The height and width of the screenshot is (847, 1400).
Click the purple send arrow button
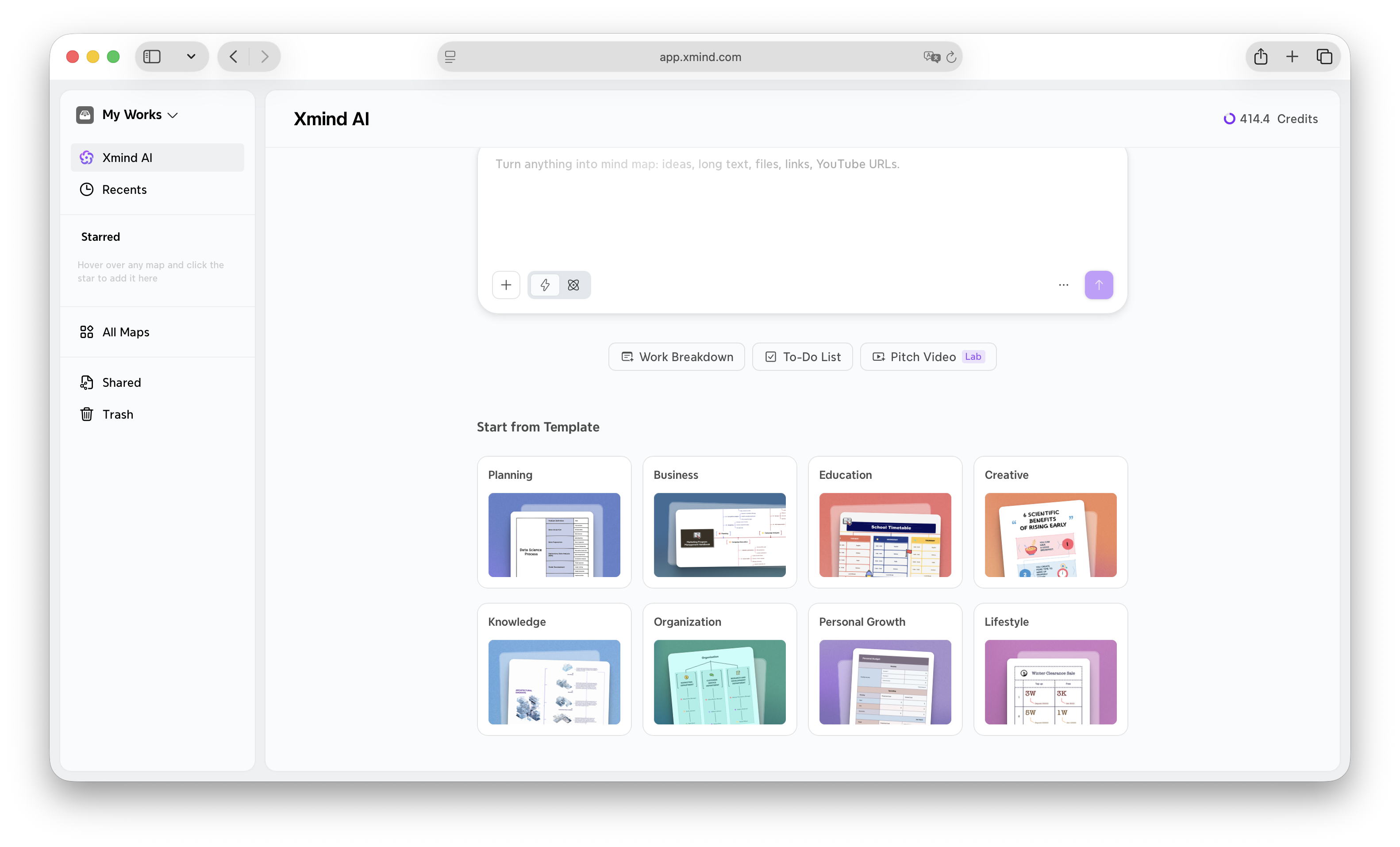click(x=1098, y=285)
